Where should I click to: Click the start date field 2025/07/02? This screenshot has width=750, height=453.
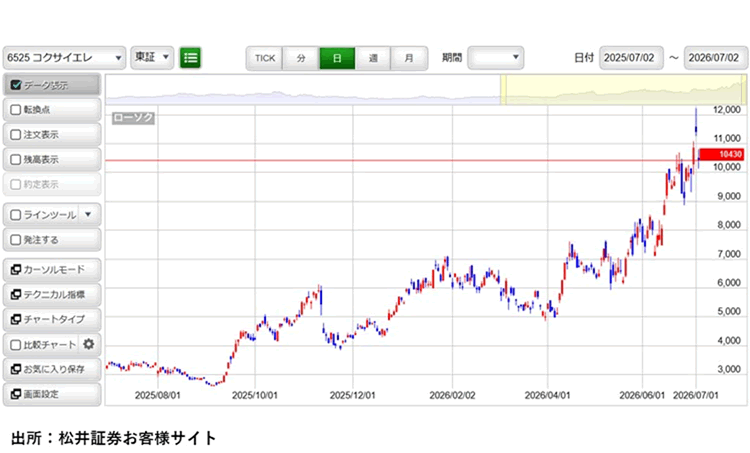(x=631, y=58)
